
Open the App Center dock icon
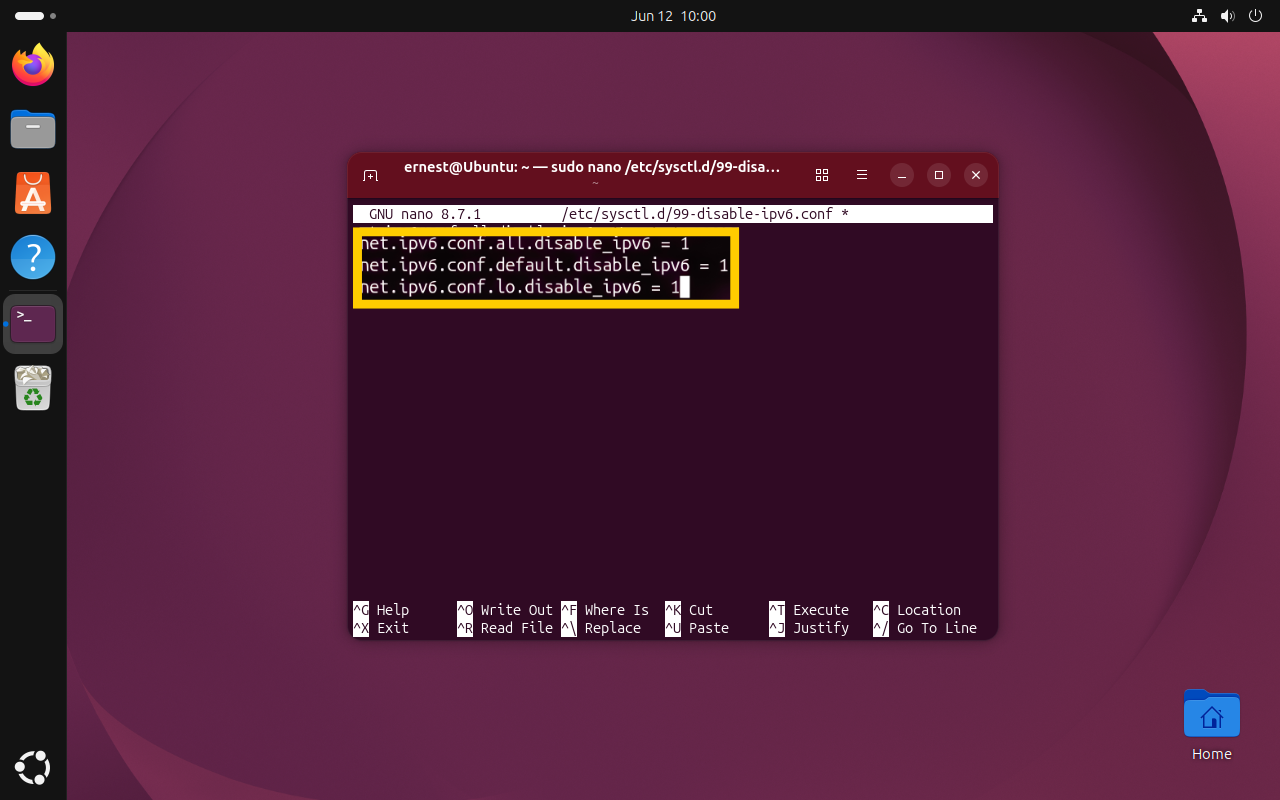point(33,193)
